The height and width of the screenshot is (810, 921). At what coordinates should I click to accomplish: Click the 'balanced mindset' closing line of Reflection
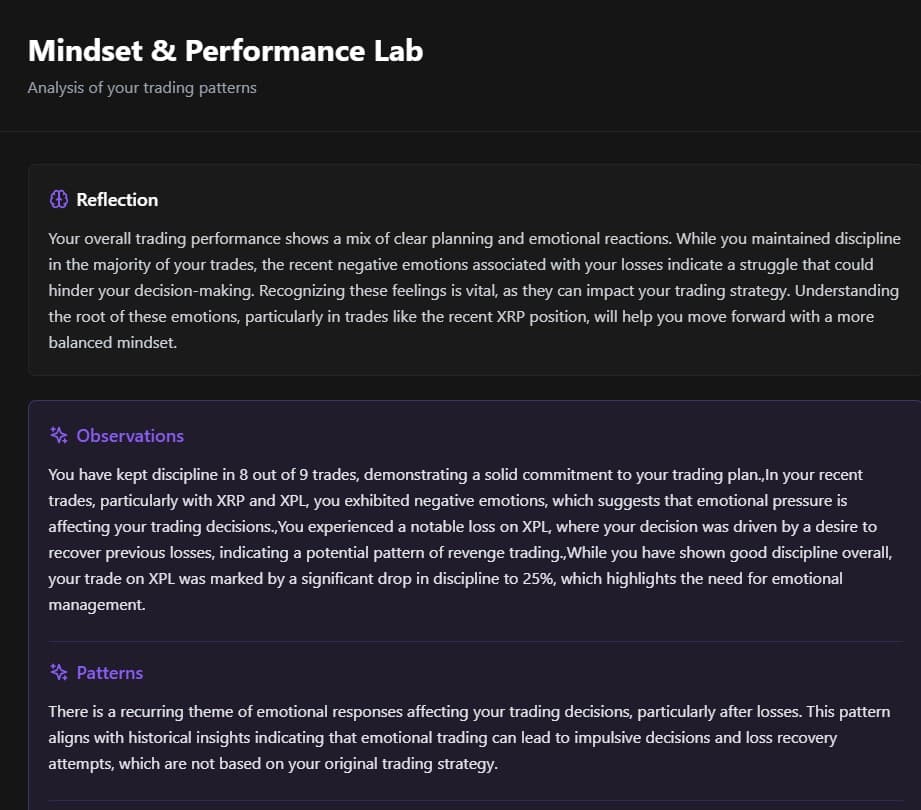point(111,343)
